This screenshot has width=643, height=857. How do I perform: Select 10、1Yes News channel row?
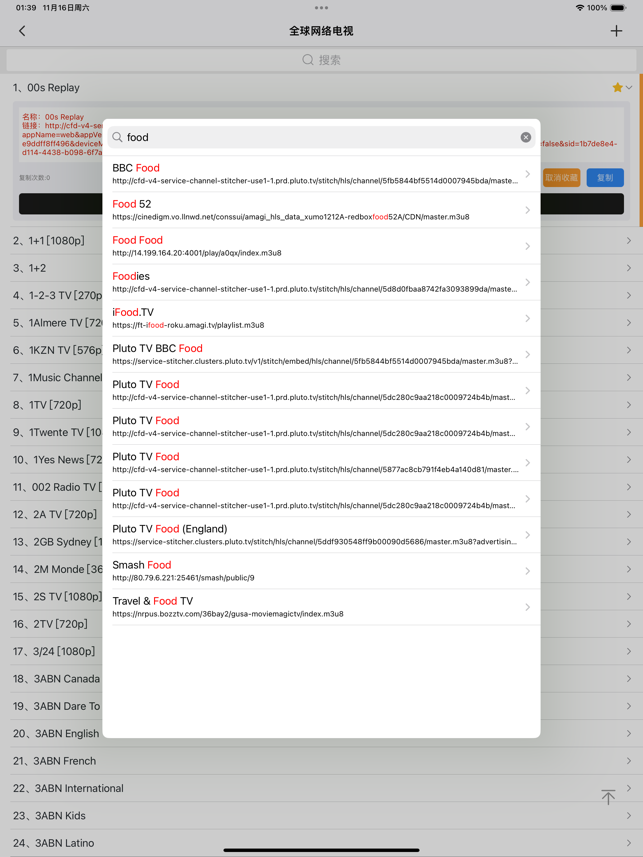[x=322, y=460]
